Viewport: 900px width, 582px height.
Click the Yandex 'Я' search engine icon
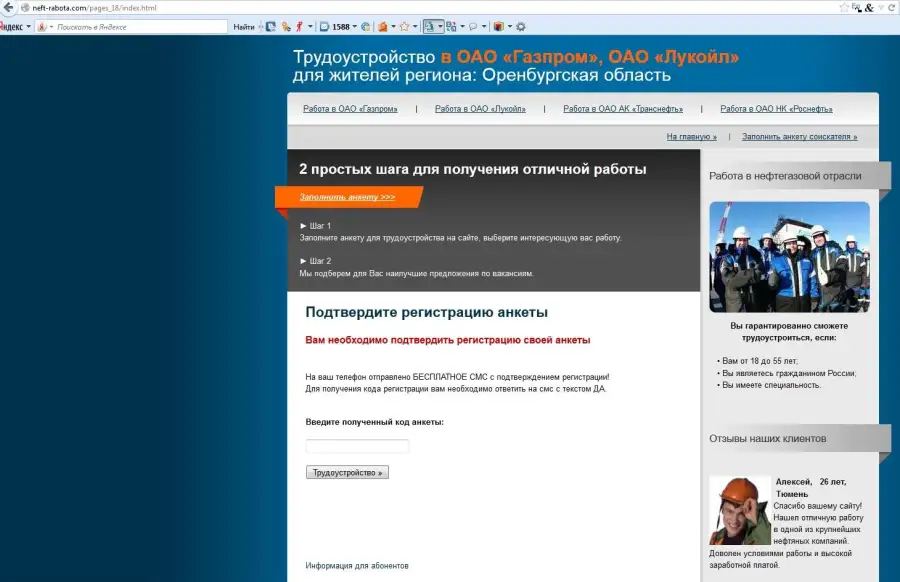click(x=42, y=27)
